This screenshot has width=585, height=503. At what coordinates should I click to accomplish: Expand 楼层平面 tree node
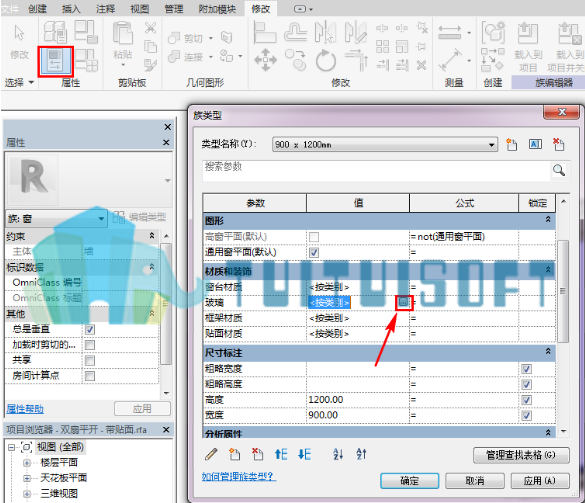click(26, 463)
